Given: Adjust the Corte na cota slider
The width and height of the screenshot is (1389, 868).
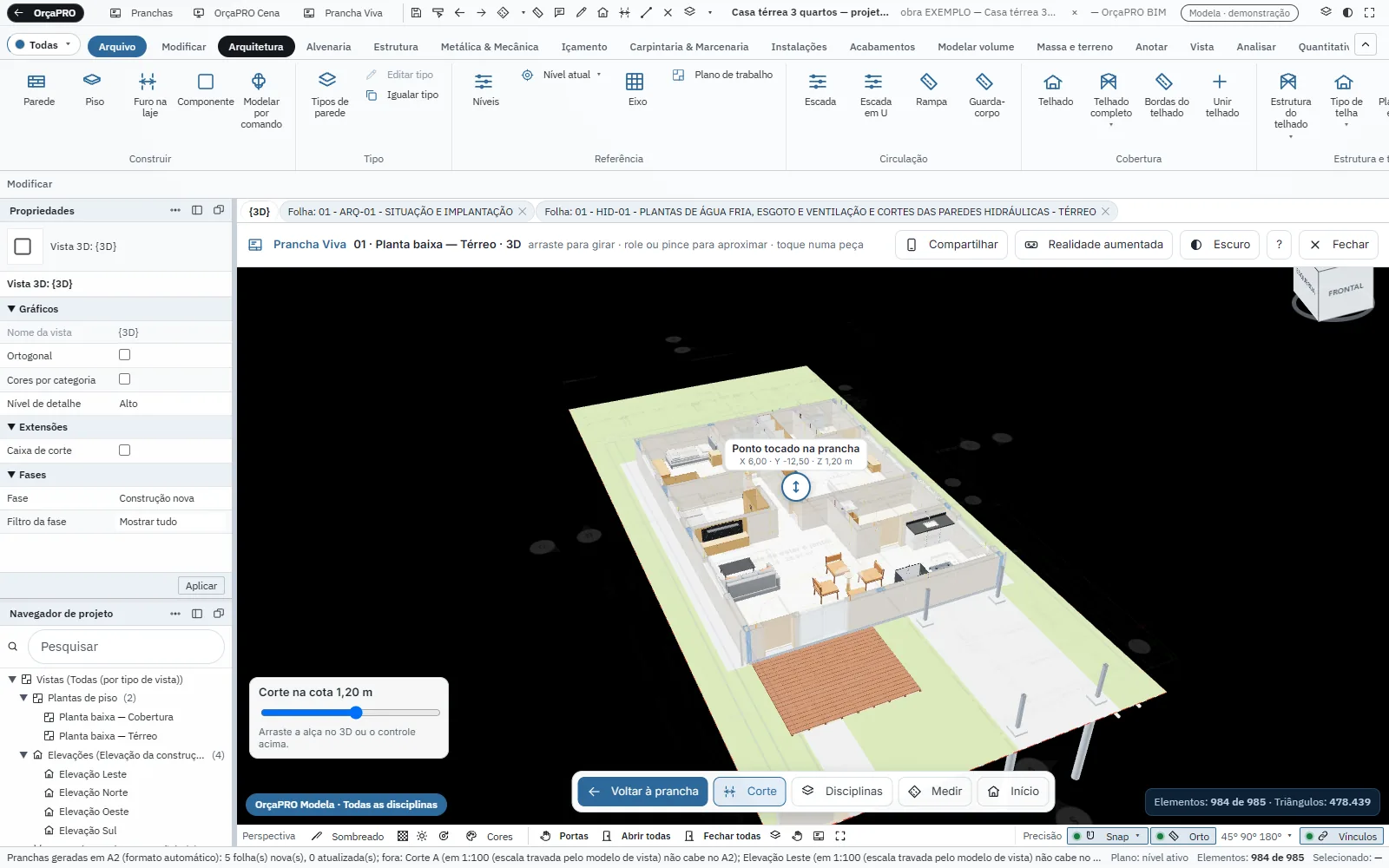Looking at the screenshot, I should pos(350,713).
